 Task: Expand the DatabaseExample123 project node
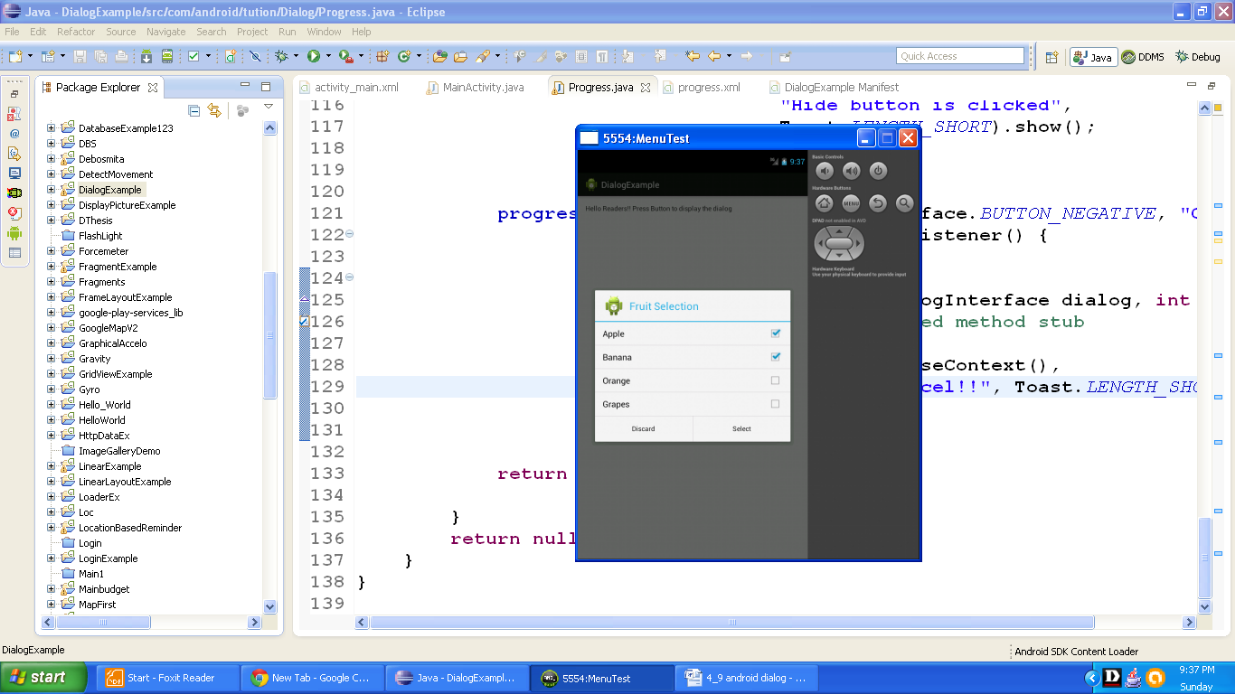51,128
